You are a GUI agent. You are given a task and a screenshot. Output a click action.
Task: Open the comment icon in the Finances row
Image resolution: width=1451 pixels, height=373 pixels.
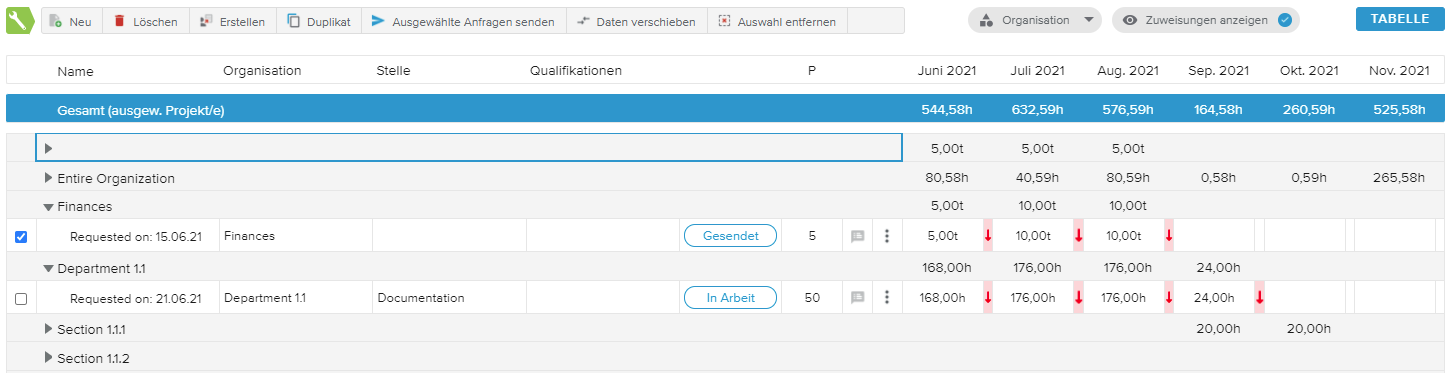pos(857,237)
